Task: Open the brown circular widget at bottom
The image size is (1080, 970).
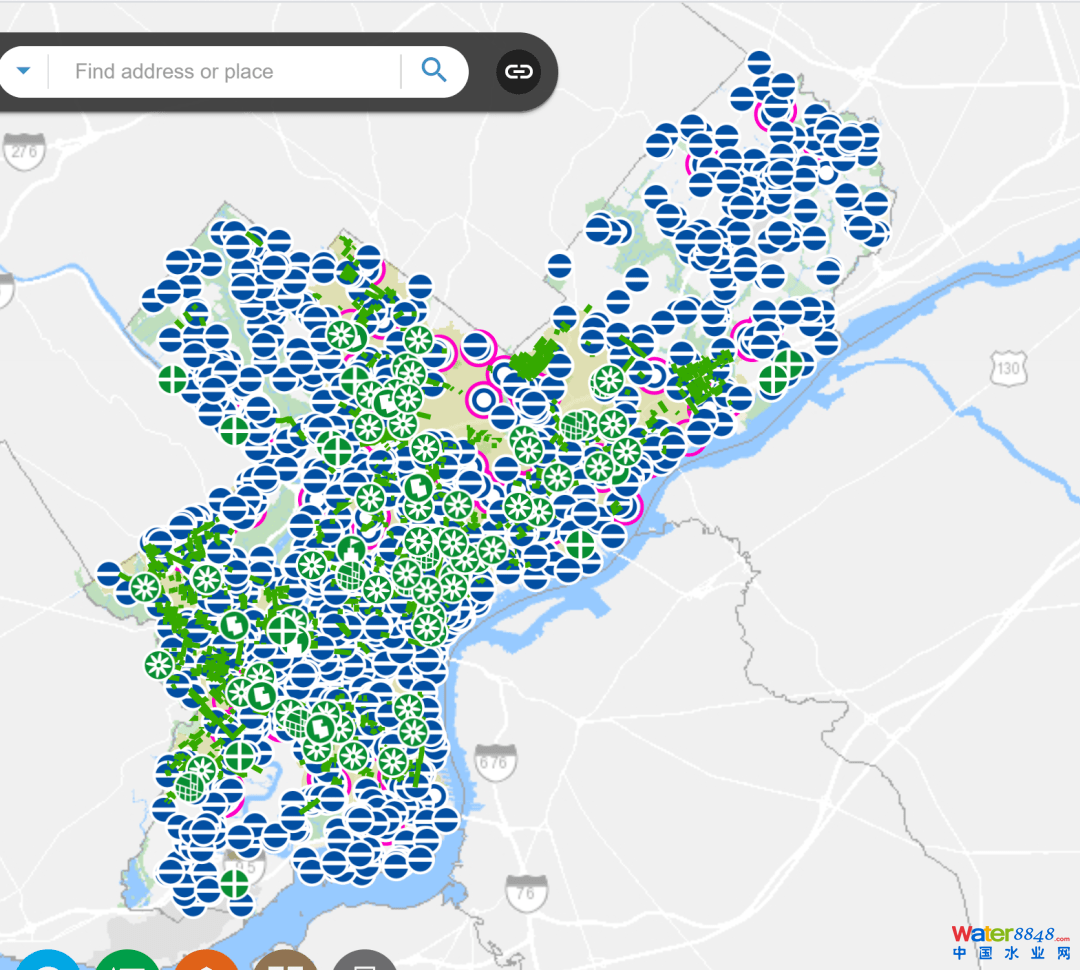Action: (x=285, y=963)
